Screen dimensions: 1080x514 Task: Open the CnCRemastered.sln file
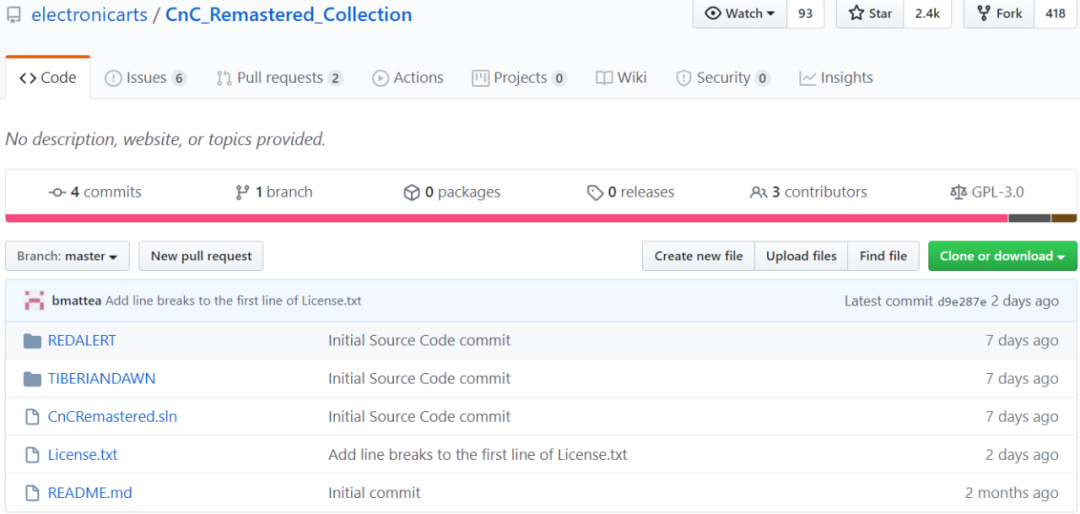(x=112, y=416)
